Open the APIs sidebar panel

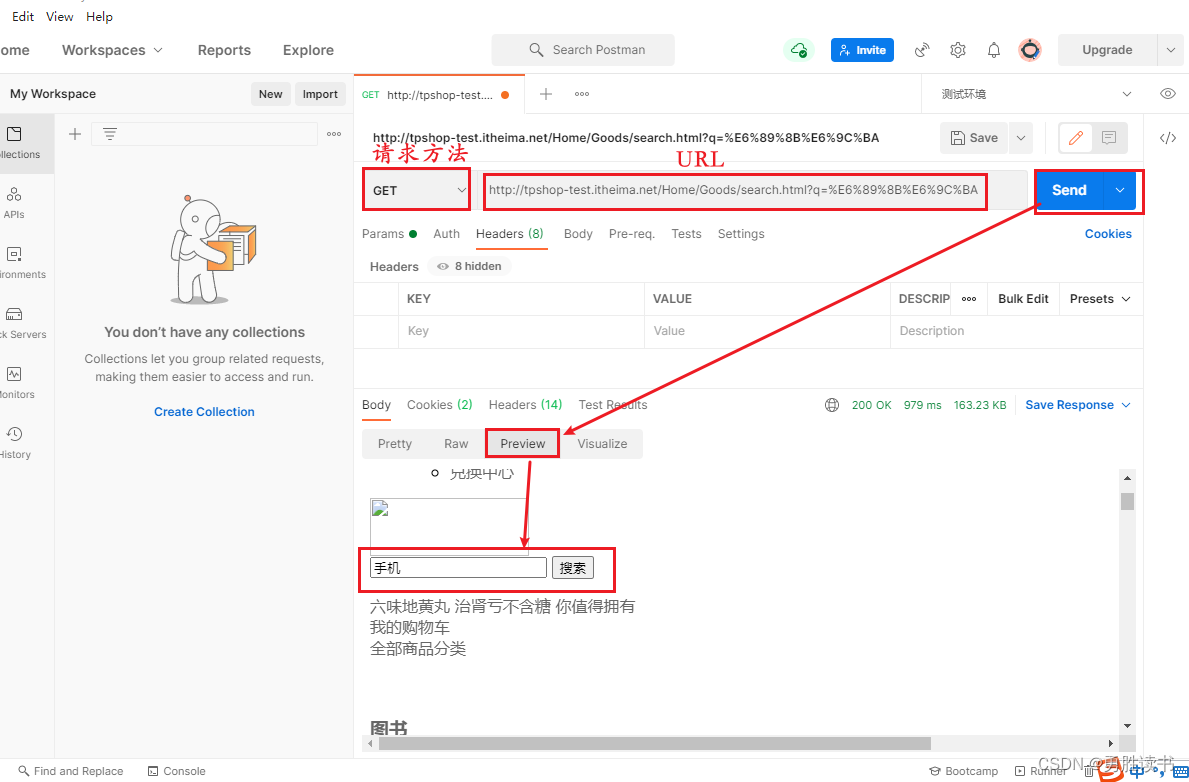[x=14, y=203]
